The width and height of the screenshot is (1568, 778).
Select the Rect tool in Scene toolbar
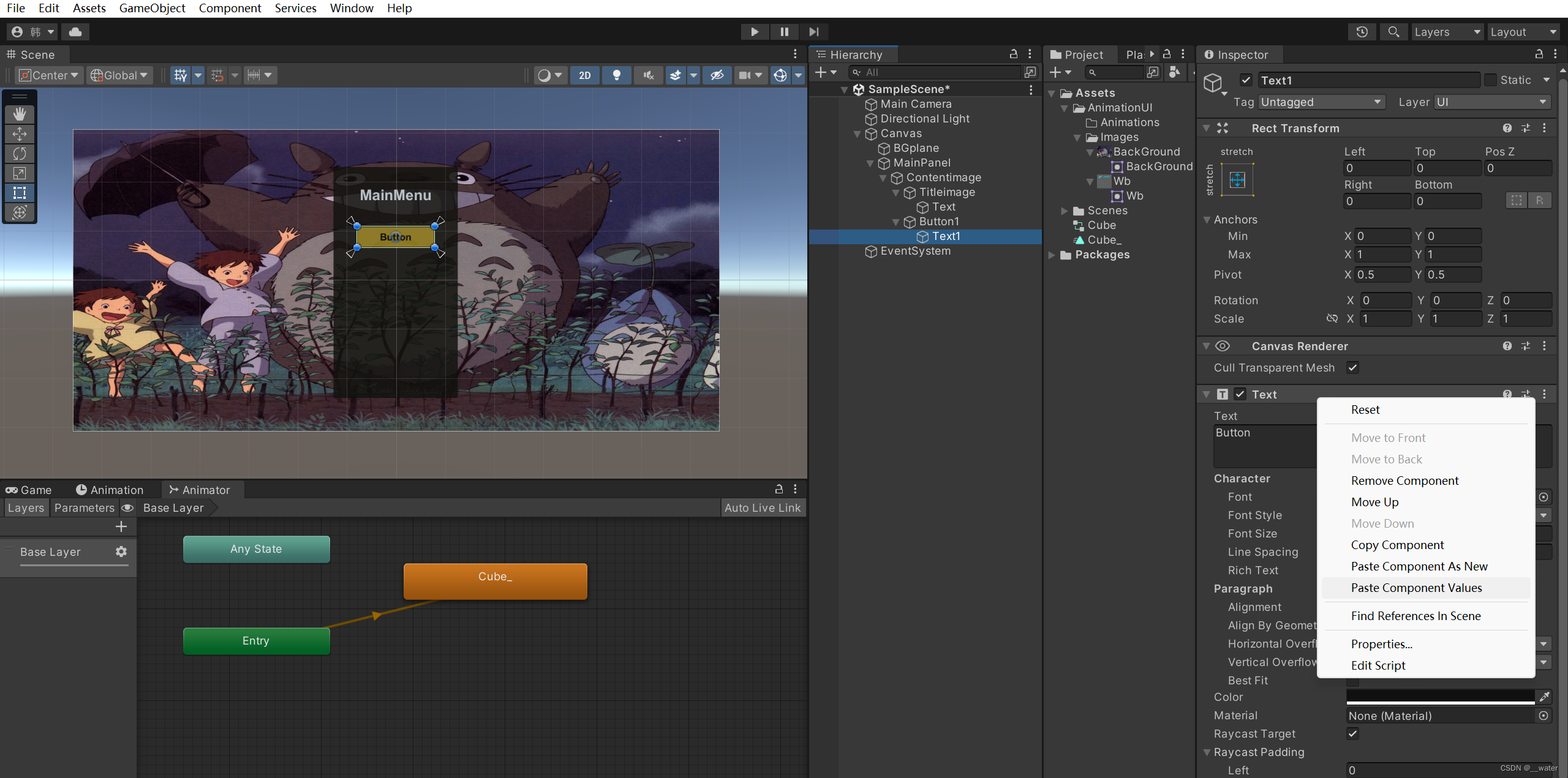(x=20, y=193)
